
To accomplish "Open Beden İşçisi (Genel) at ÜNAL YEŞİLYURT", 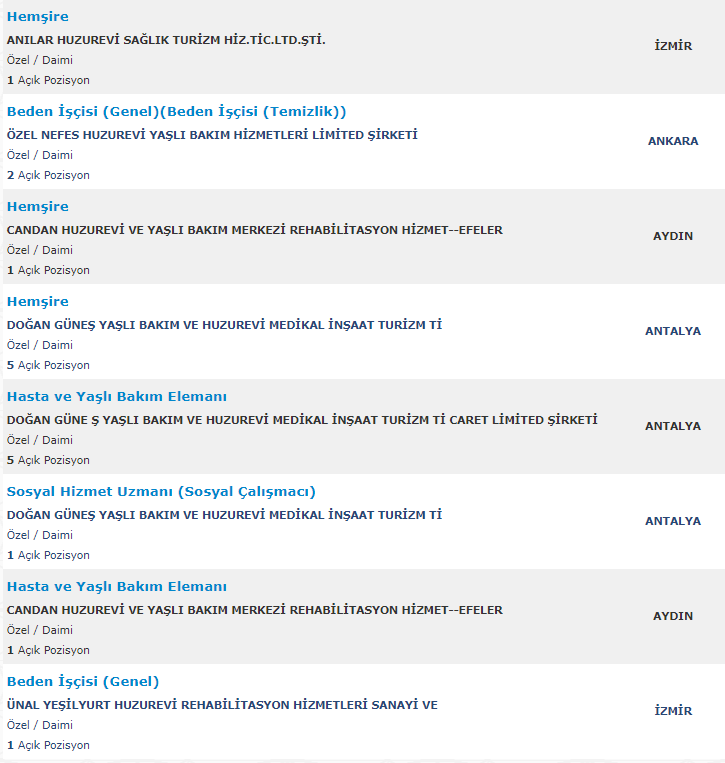I will [82, 681].
